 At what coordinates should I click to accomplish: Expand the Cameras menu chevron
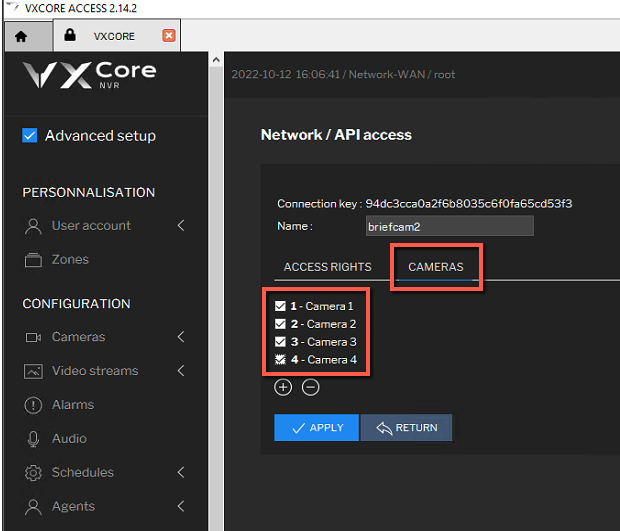[181, 337]
